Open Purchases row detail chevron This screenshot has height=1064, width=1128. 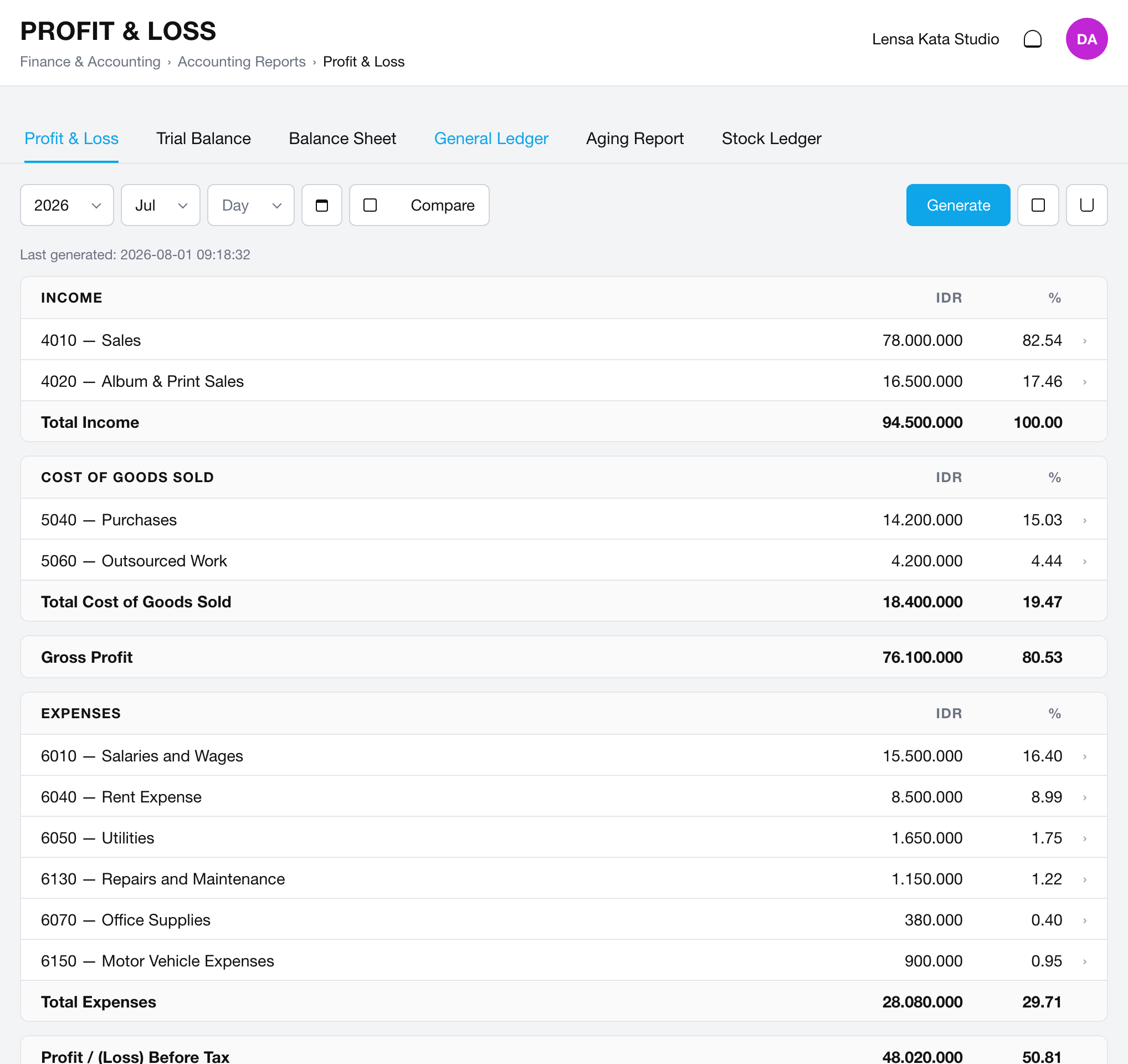pyautogui.click(x=1084, y=520)
